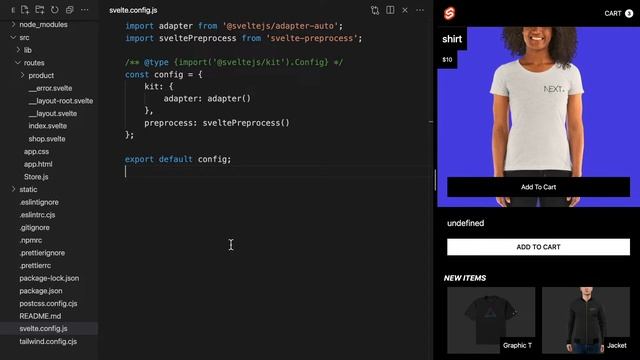The height and width of the screenshot is (360, 640).
Task: Open postcss.config.cjs file
Action: (x=48, y=303)
